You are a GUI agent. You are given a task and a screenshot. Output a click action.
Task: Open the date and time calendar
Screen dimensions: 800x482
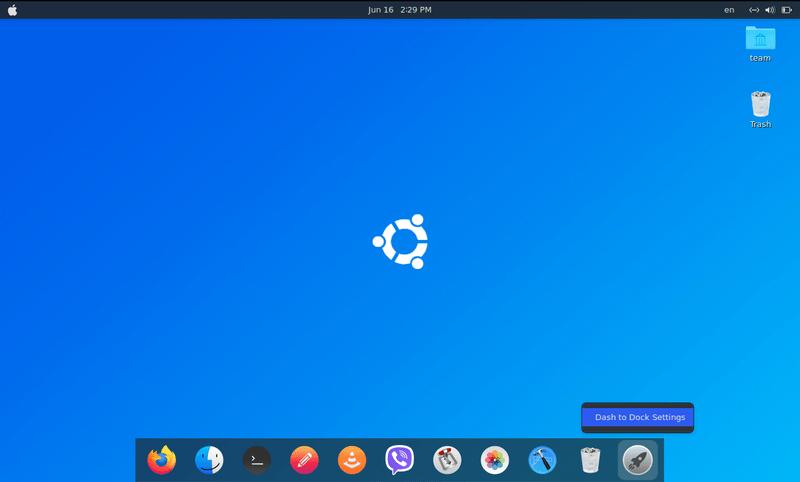click(x=399, y=10)
